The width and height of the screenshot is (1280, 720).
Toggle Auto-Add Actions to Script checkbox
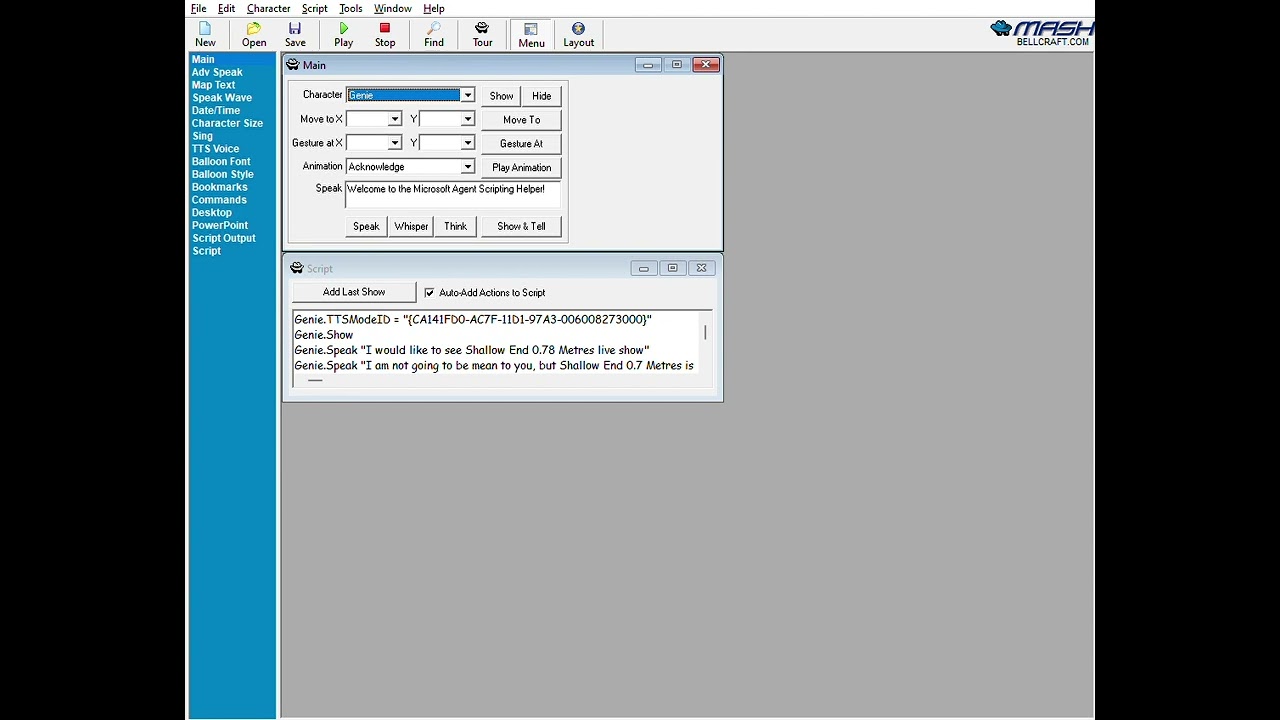point(429,293)
